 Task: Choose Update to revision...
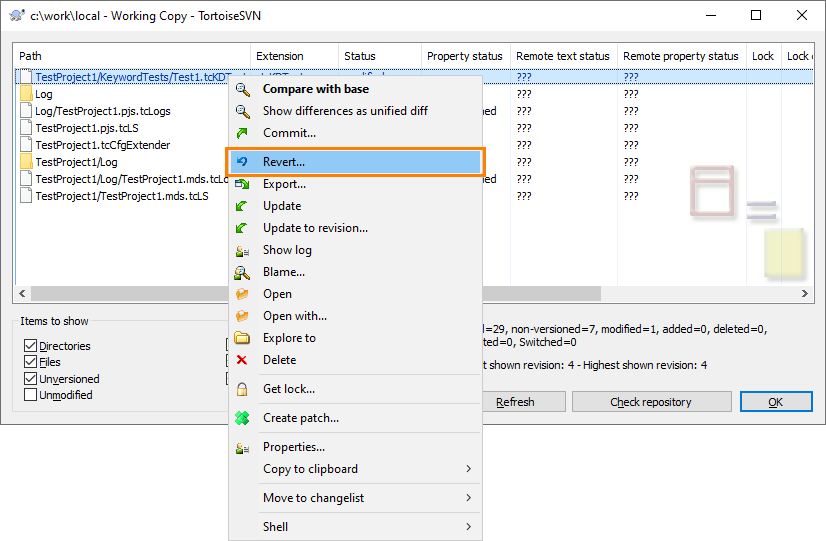(356, 228)
